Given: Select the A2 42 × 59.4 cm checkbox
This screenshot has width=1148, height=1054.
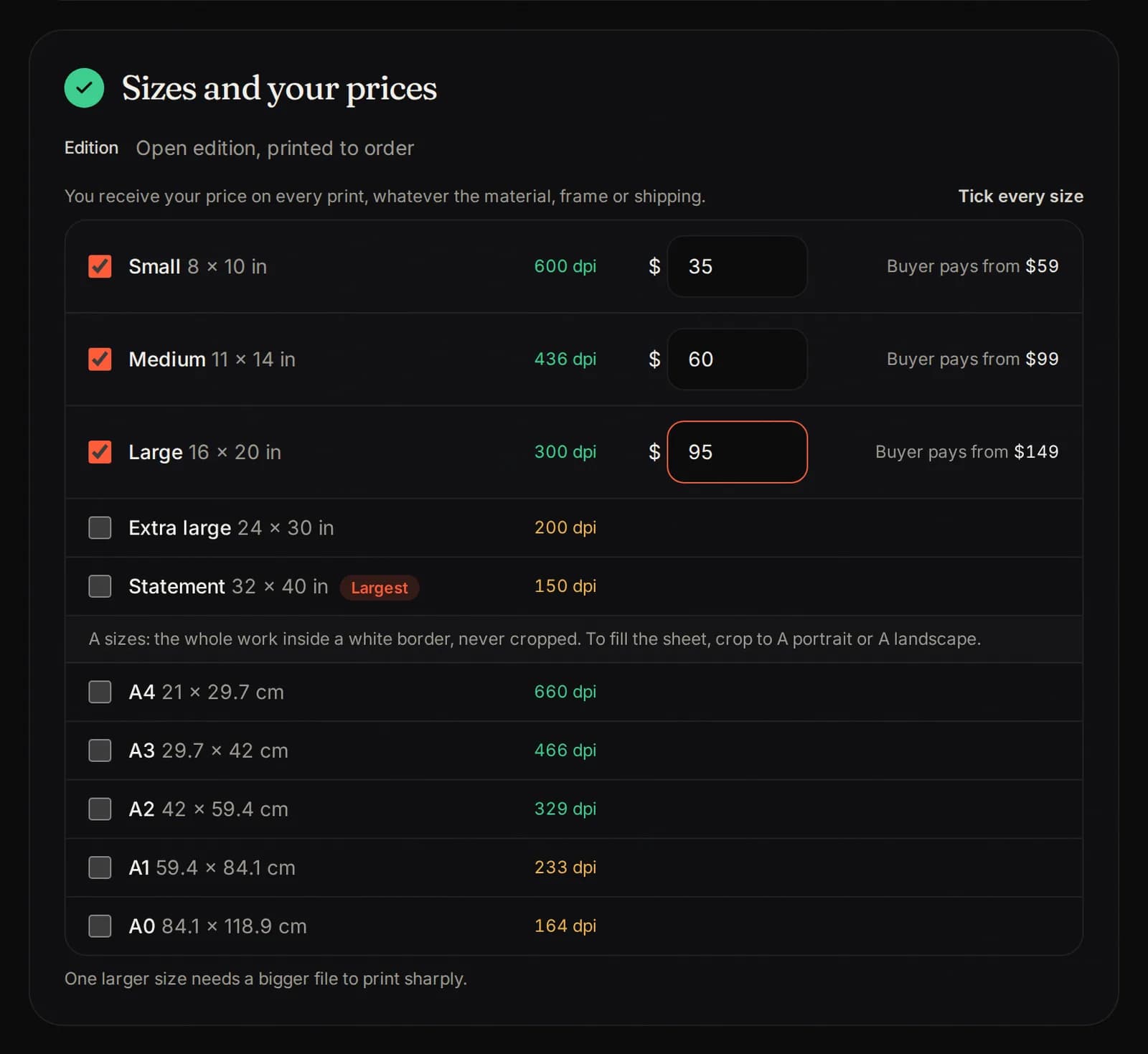Looking at the screenshot, I should [100, 809].
